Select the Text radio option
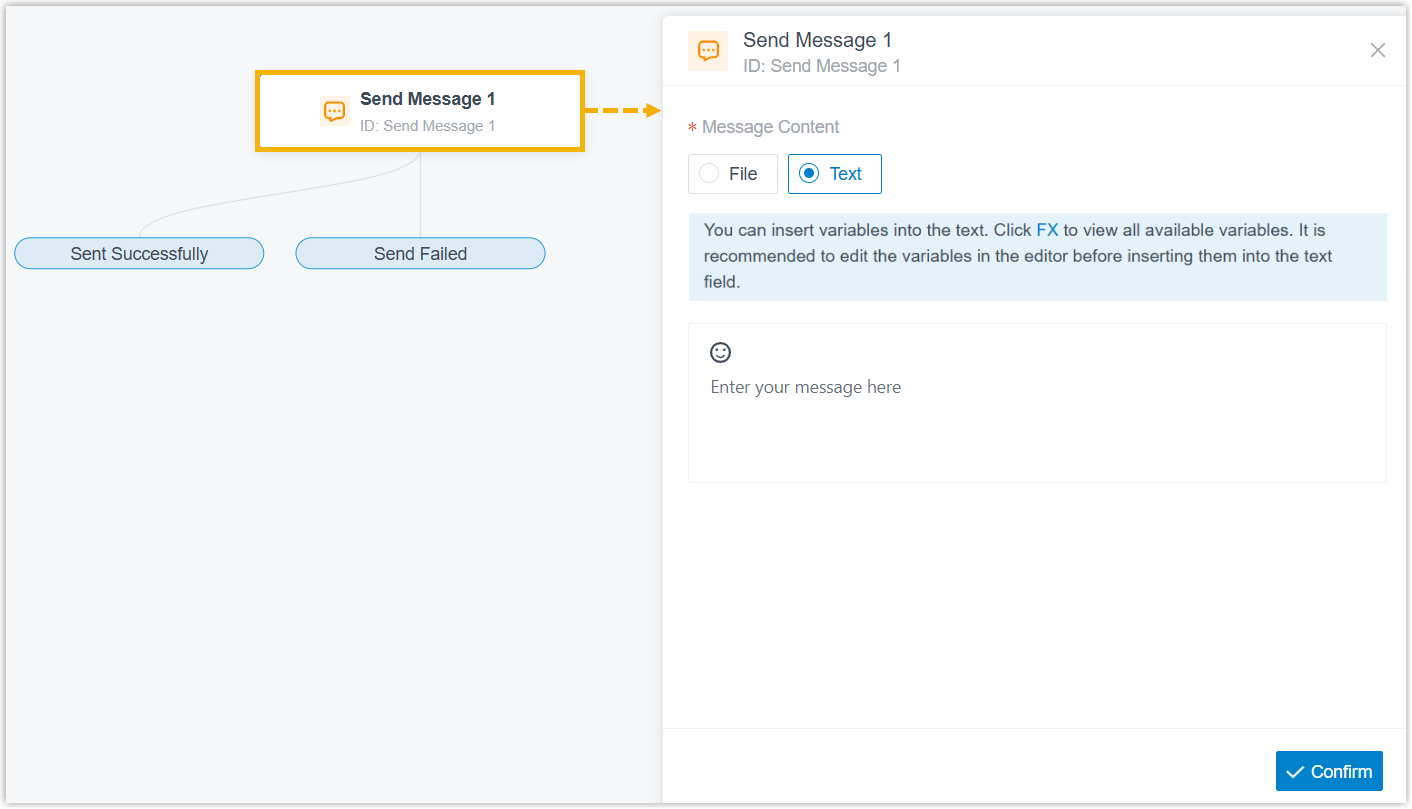1412x809 pixels. [834, 174]
